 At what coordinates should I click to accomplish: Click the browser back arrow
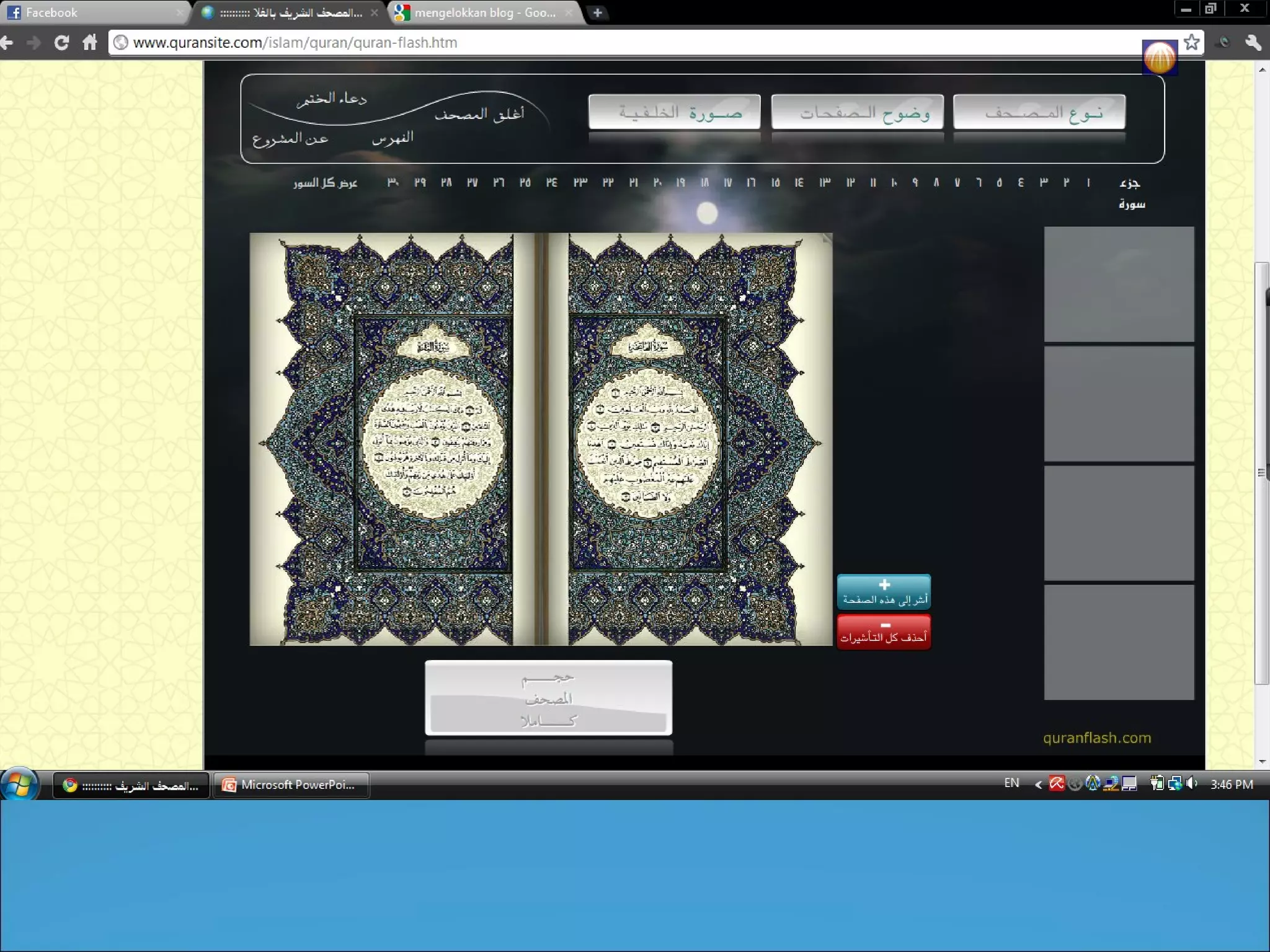point(7,43)
